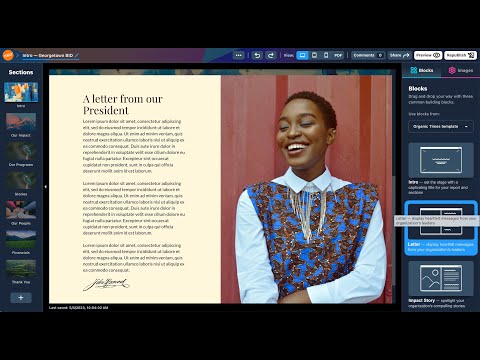Image resolution: width=480 pixels, height=360 pixels.
Task: Select the Our Programs section thumbnail
Action: (21, 152)
